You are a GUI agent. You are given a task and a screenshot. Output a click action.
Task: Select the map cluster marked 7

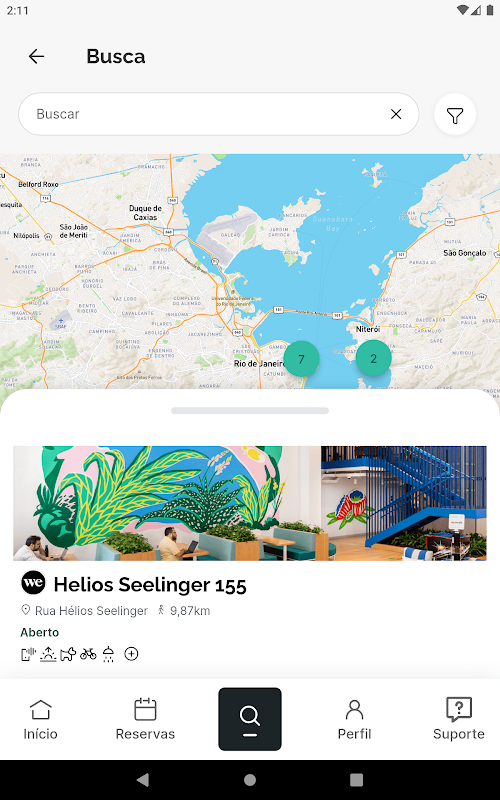coord(301,359)
